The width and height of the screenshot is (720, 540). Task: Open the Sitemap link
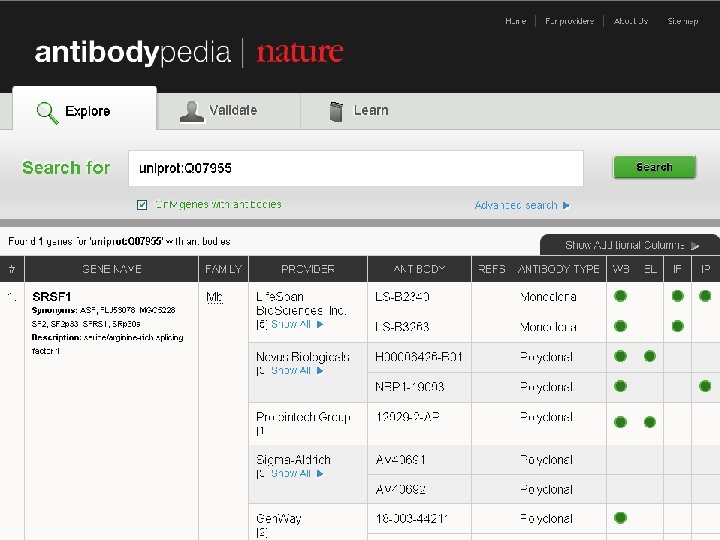click(683, 21)
